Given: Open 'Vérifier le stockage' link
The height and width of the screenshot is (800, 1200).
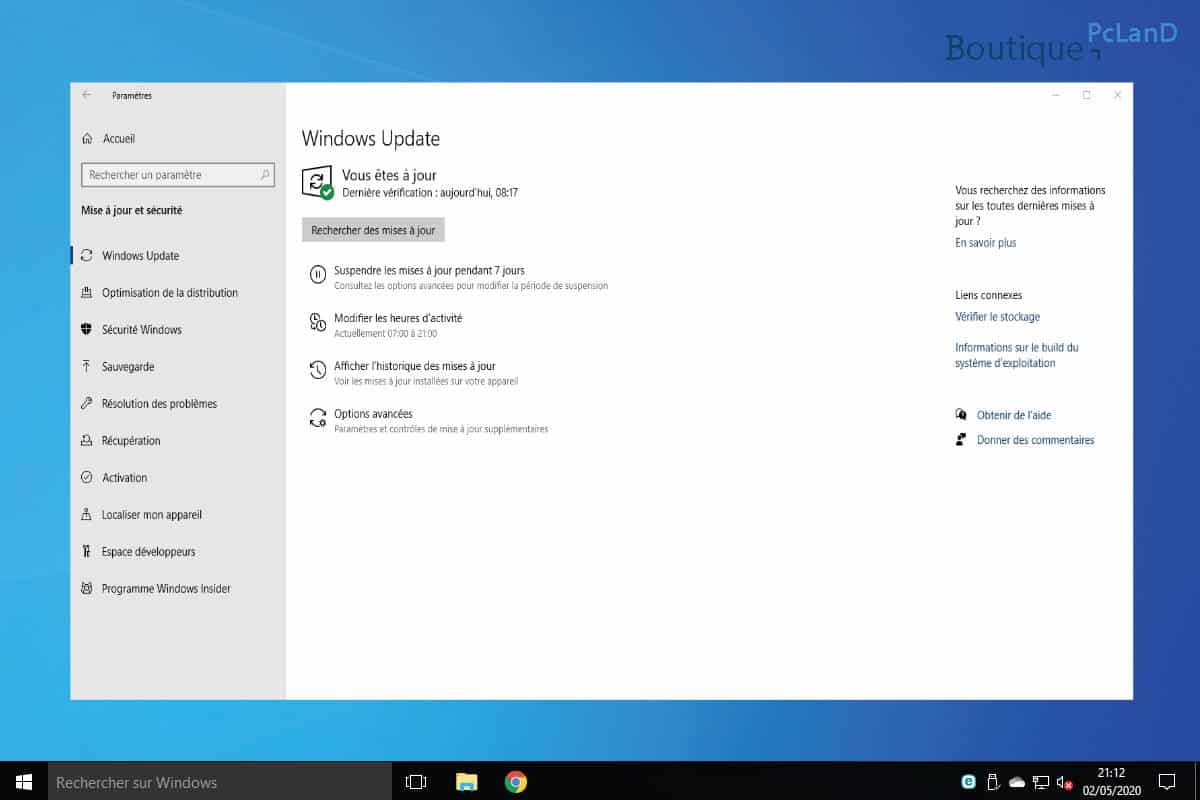Looking at the screenshot, I should click(x=997, y=317).
